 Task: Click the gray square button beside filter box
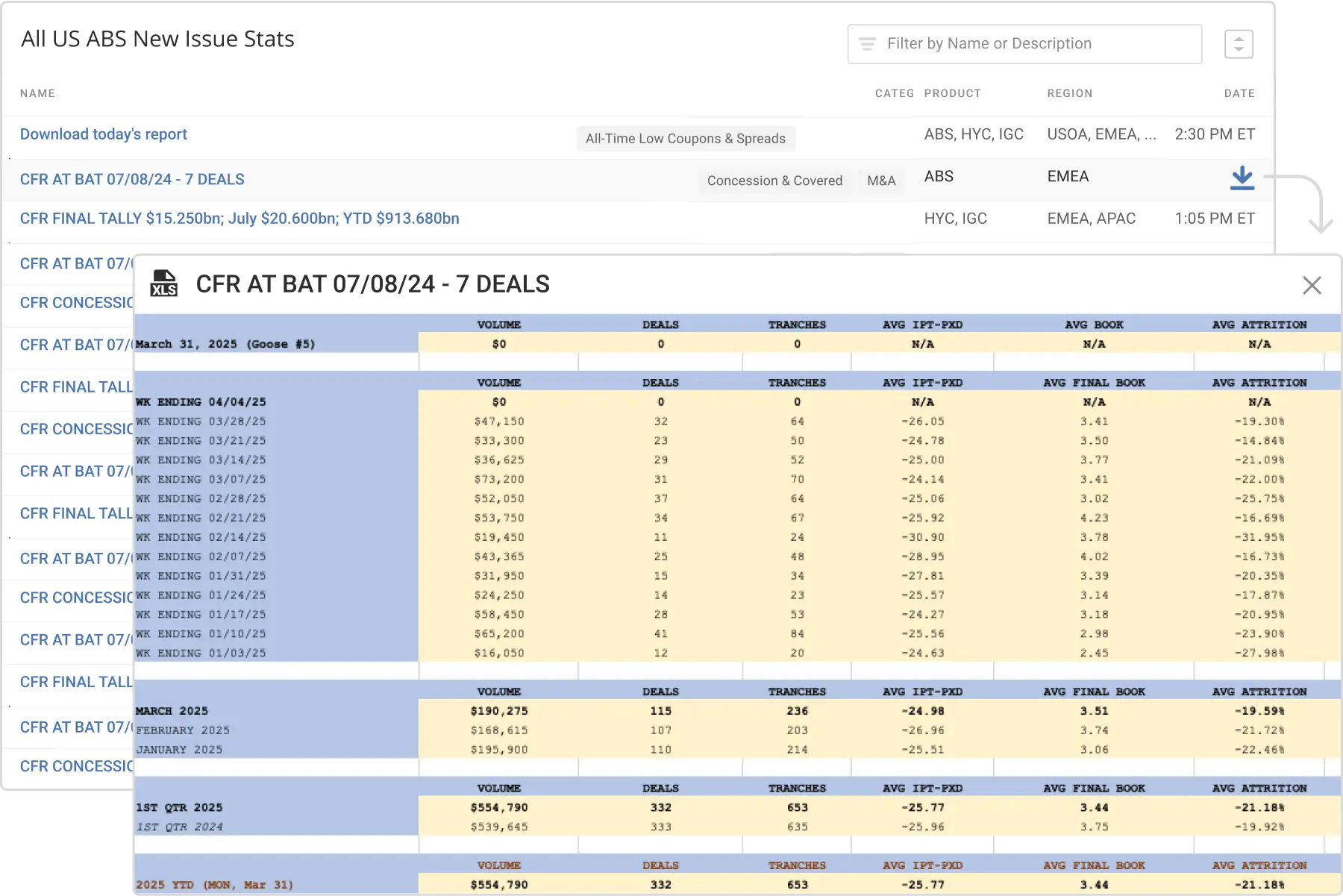pyautogui.click(x=1238, y=42)
